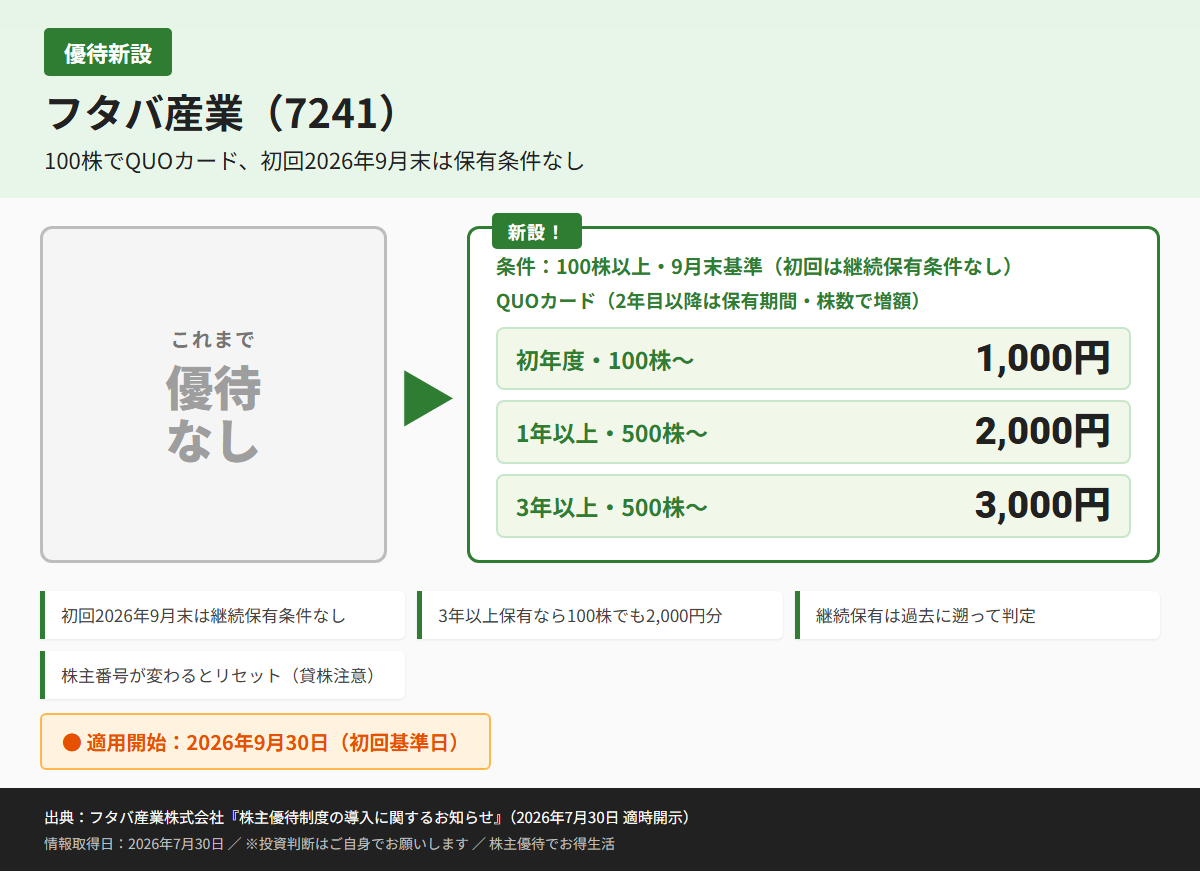1200x895 pixels.
Task: Click 株主優待でお得生活 in footer
Action: tap(551, 843)
